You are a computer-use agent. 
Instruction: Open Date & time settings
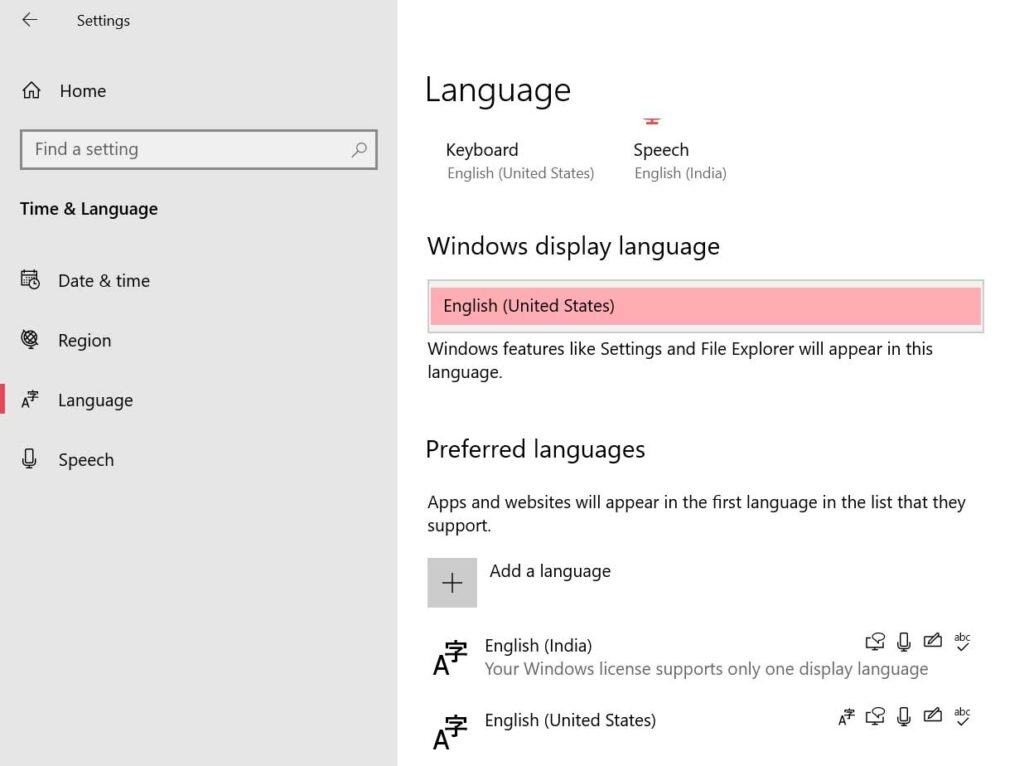click(x=104, y=281)
